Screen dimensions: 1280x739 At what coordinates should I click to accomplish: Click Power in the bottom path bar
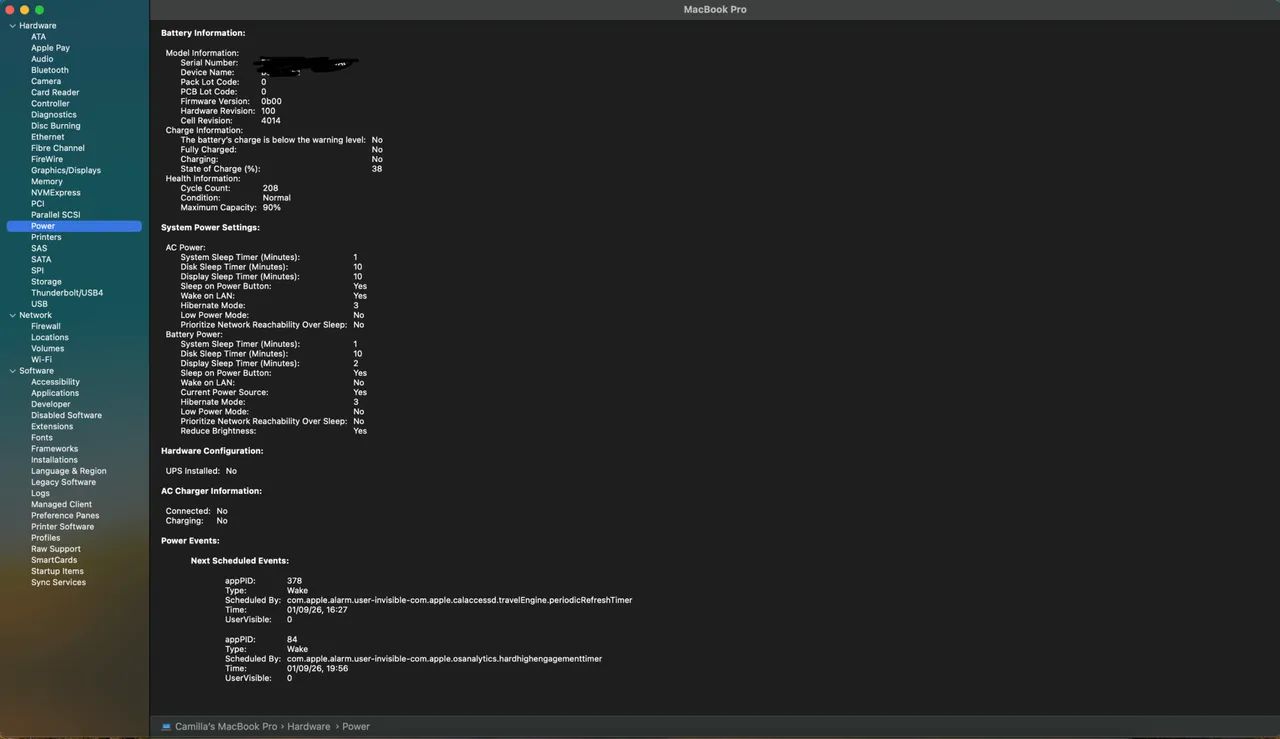tap(356, 726)
